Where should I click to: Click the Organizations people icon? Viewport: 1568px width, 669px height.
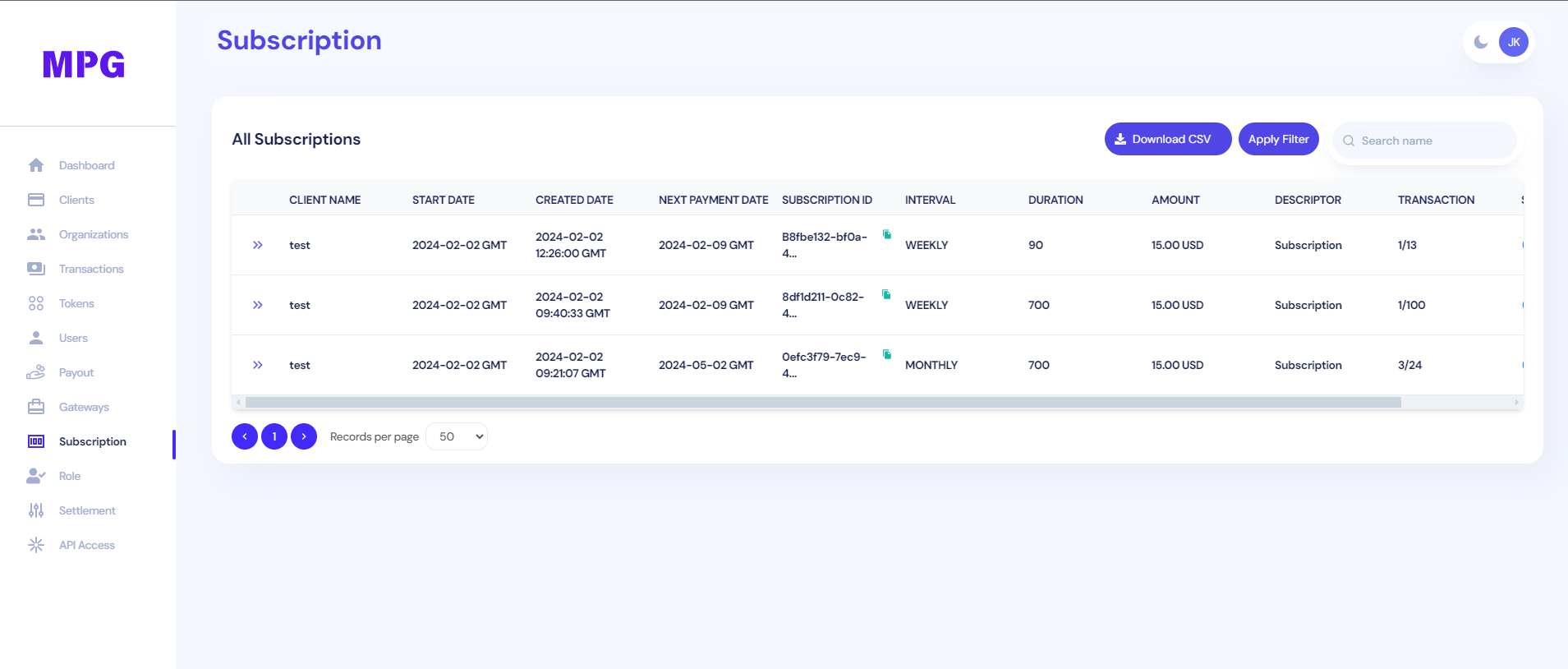click(x=36, y=234)
